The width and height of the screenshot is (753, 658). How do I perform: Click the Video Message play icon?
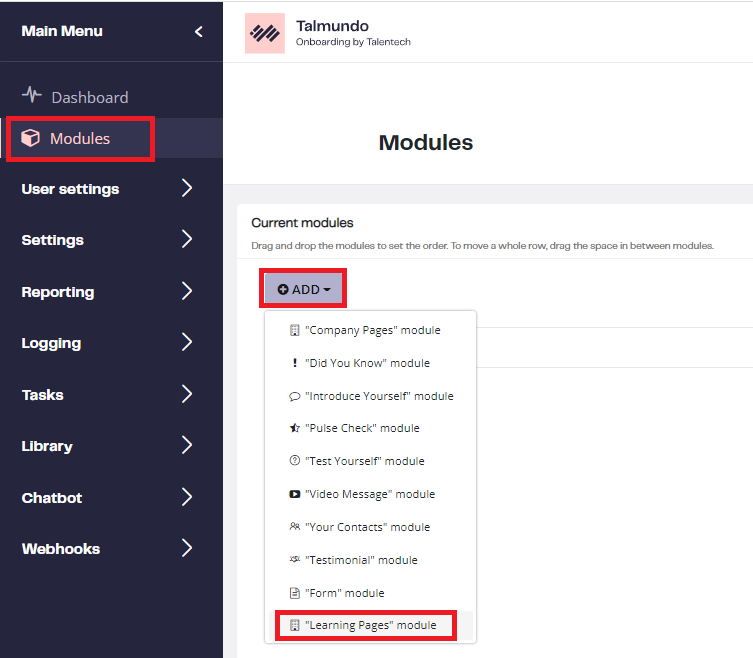coord(294,494)
